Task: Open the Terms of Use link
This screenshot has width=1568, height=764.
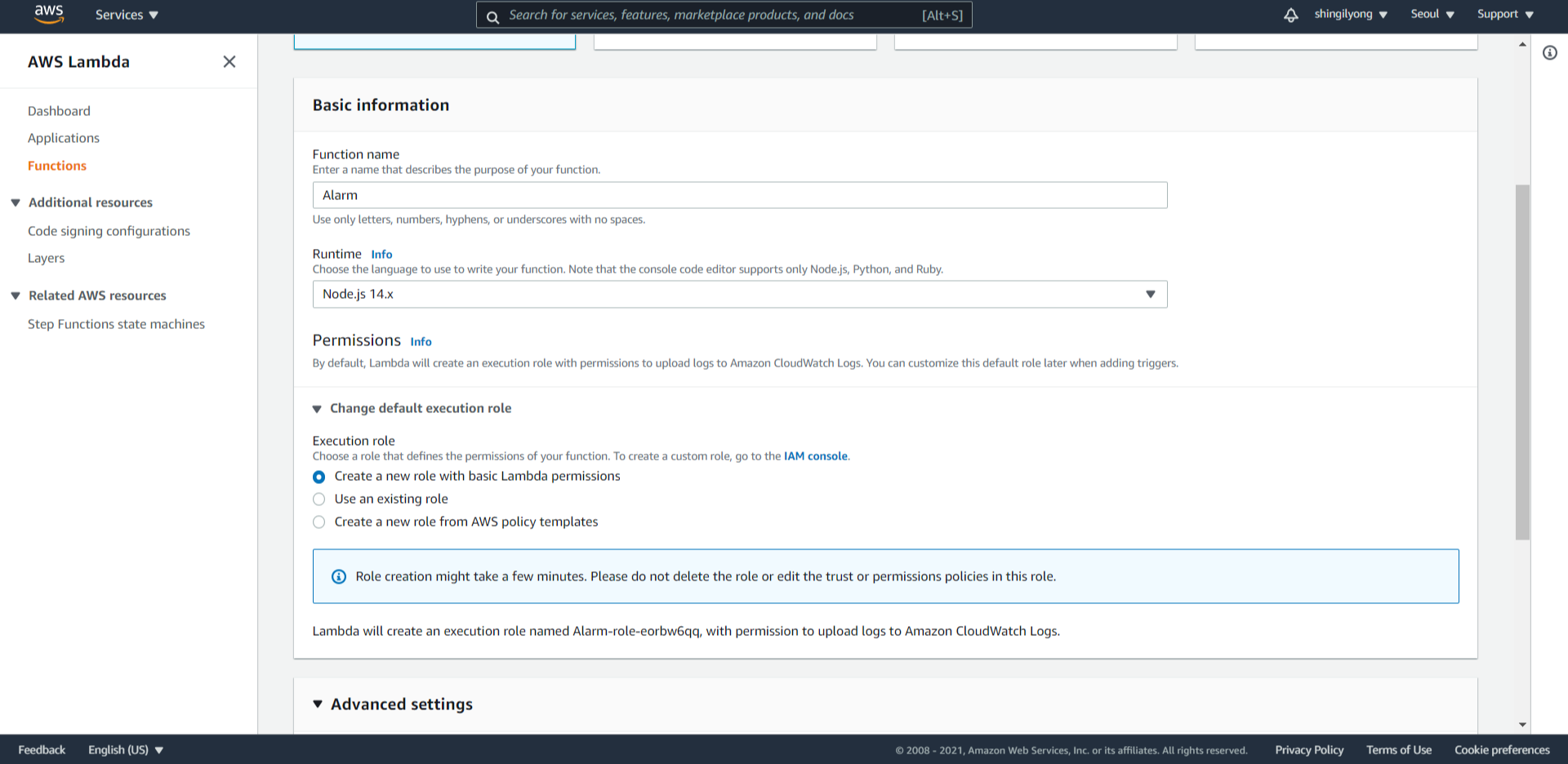Action: click(1399, 749)
